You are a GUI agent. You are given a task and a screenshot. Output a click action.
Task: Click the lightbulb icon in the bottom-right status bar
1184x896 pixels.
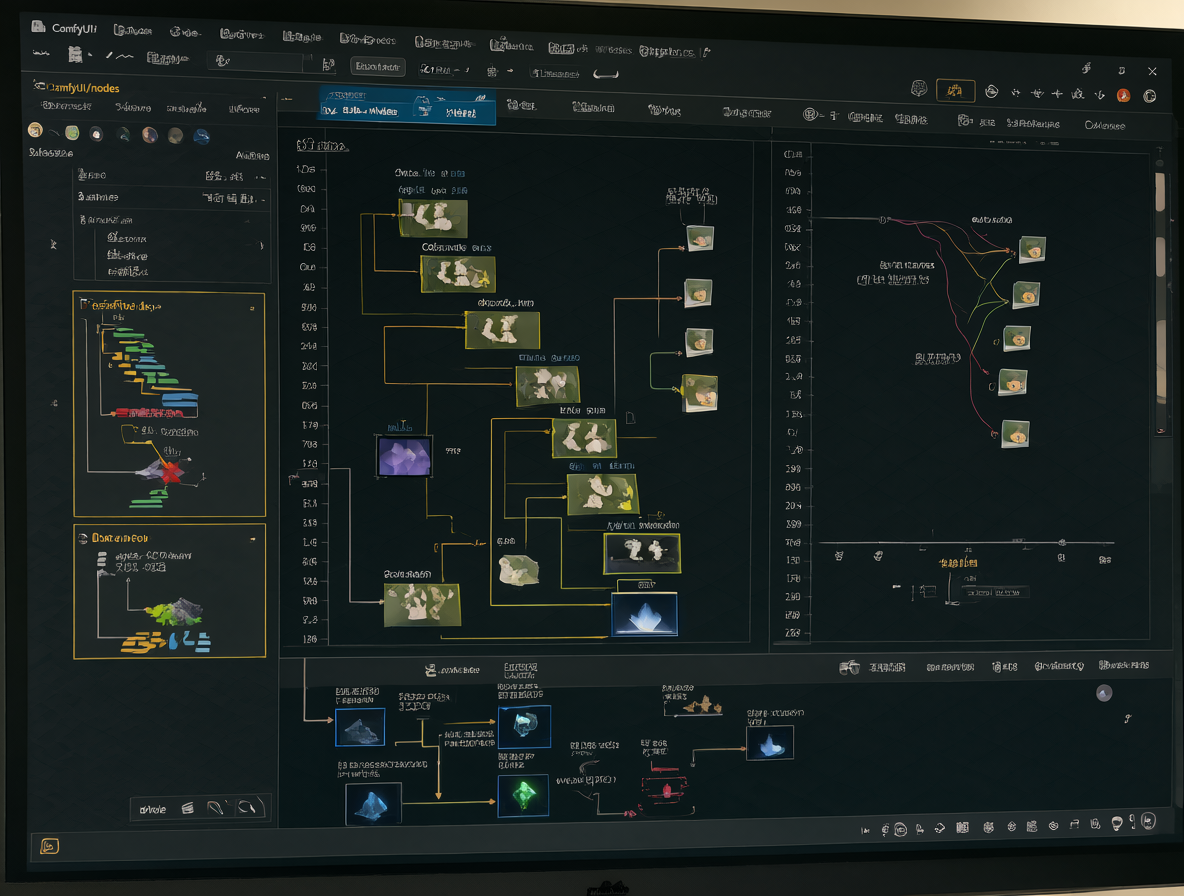click(x=1117, y=824)
